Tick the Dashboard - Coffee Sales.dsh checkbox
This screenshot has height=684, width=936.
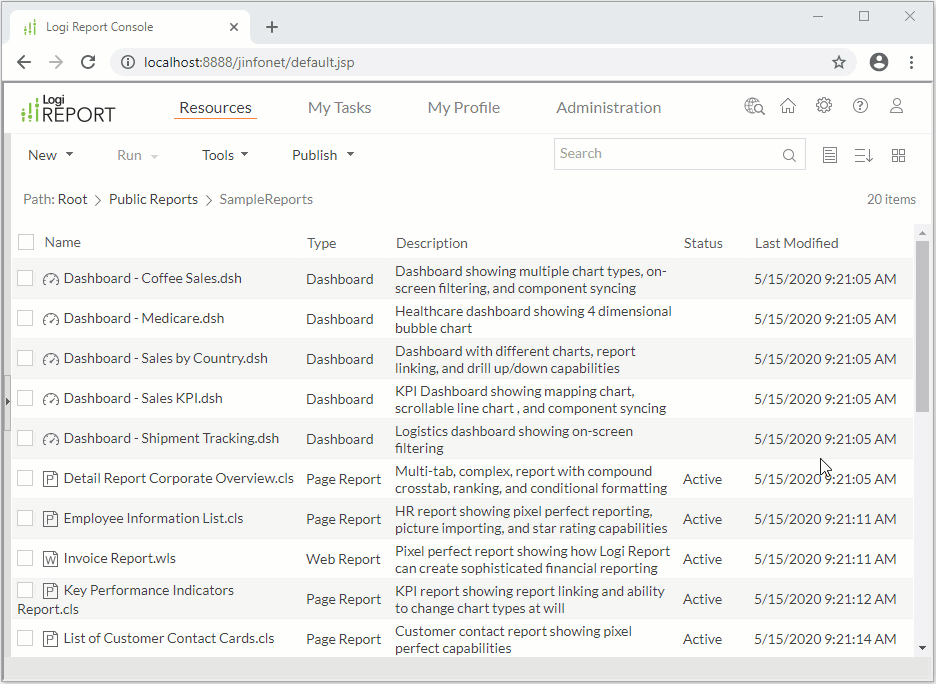(x=25, y=278)
